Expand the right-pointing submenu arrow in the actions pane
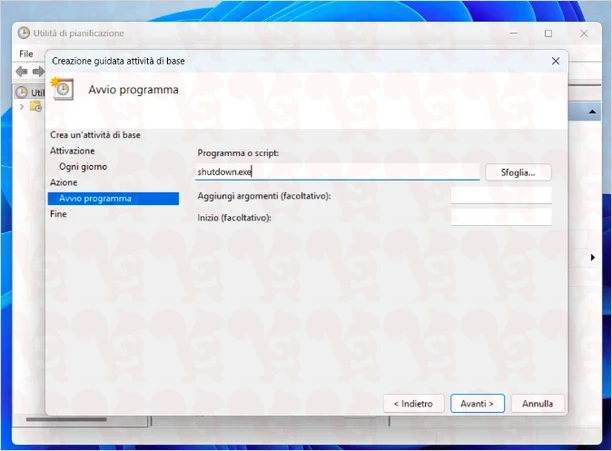This screenshot has height=451, width=612. click(592, 257)
